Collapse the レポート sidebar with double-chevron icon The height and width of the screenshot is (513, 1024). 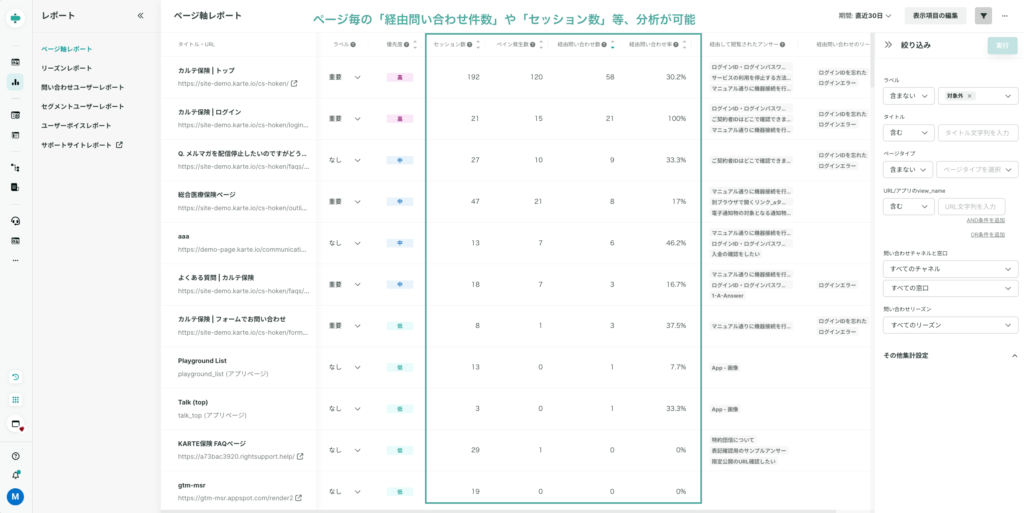coord(140,16)
